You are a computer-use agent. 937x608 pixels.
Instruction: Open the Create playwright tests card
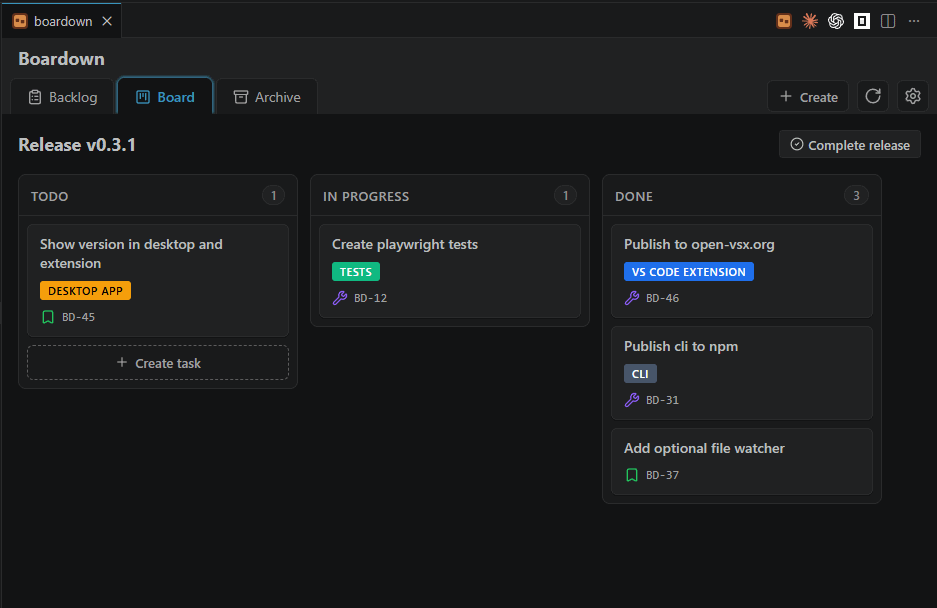pyautogui.click(x=450, y=271)
